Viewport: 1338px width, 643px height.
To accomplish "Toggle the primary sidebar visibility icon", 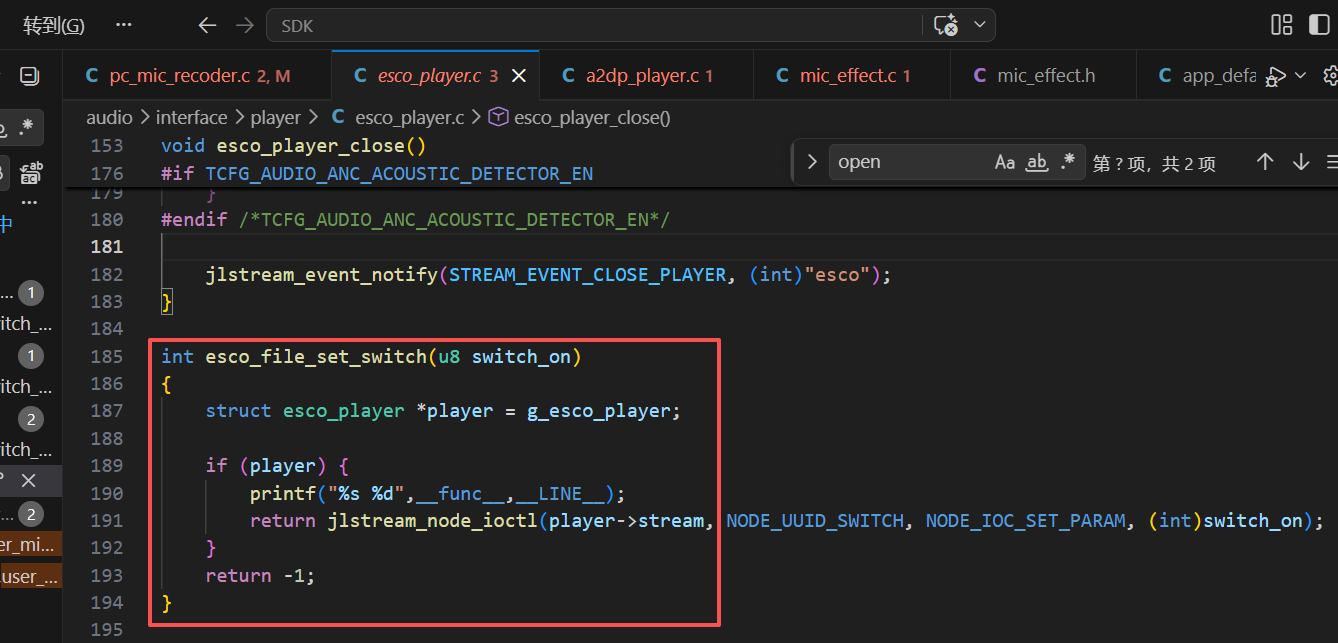I will point(1315,25).
